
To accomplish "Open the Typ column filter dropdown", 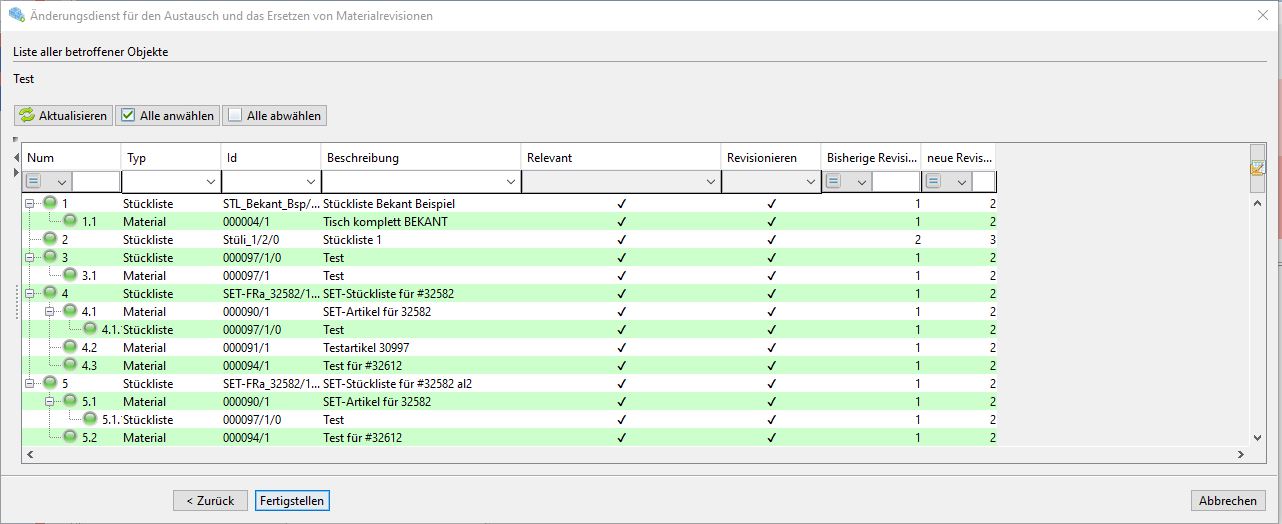I will point(210,182).
